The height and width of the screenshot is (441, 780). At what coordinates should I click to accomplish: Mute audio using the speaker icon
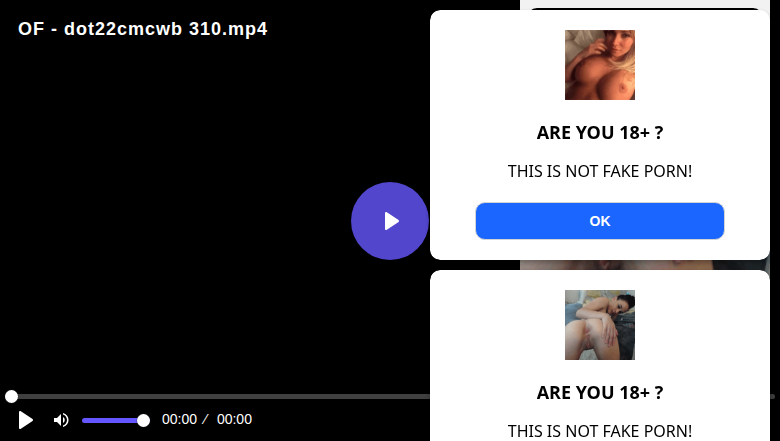tap(61, 420)
